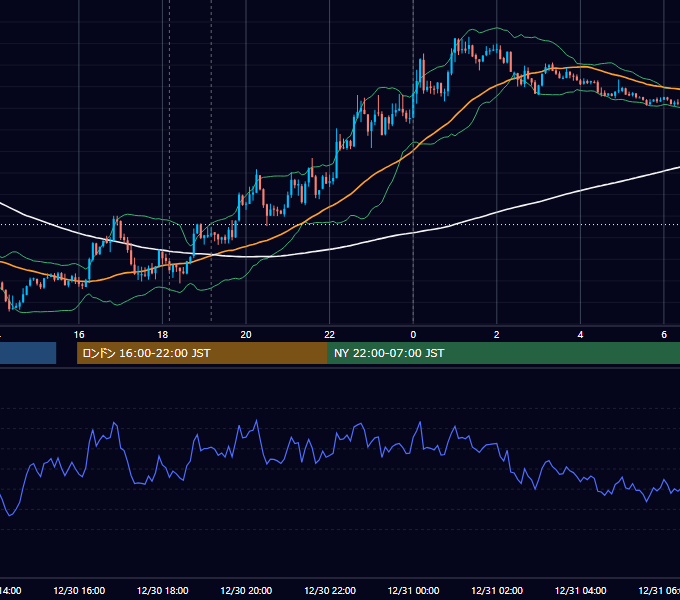Click the "22" hour label on price chart axis
Viewport: 680px width, 600px height.
330,334
